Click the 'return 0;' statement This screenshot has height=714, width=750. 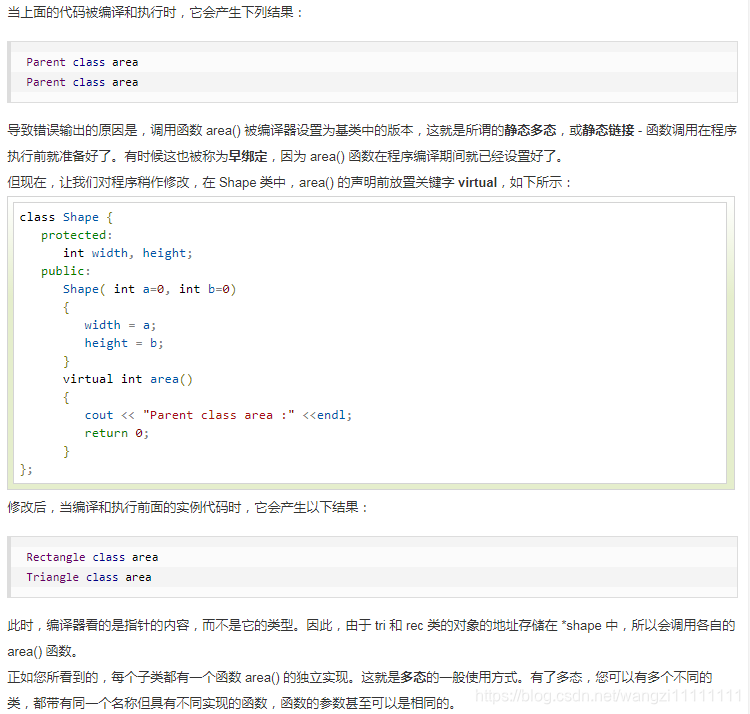[117, 433]
